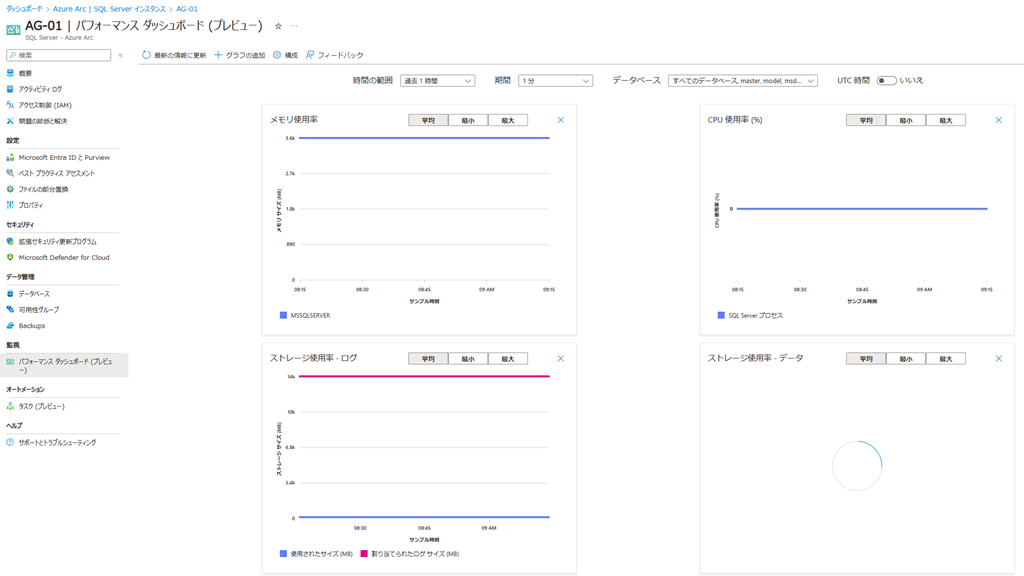Open Microsoft Defender for Cloud

pos(64,257)
